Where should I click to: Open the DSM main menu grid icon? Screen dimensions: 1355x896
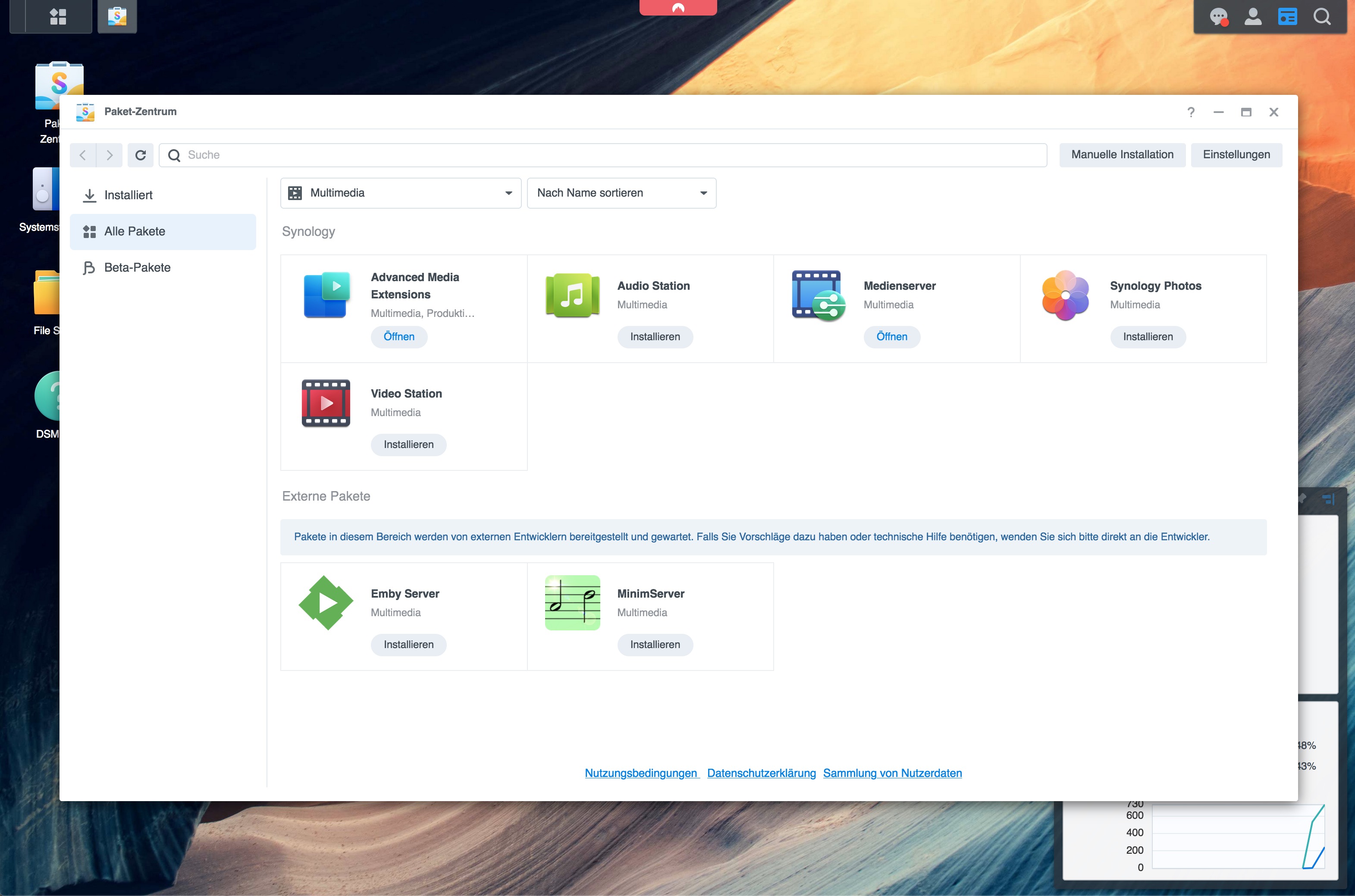coord(58,16)
